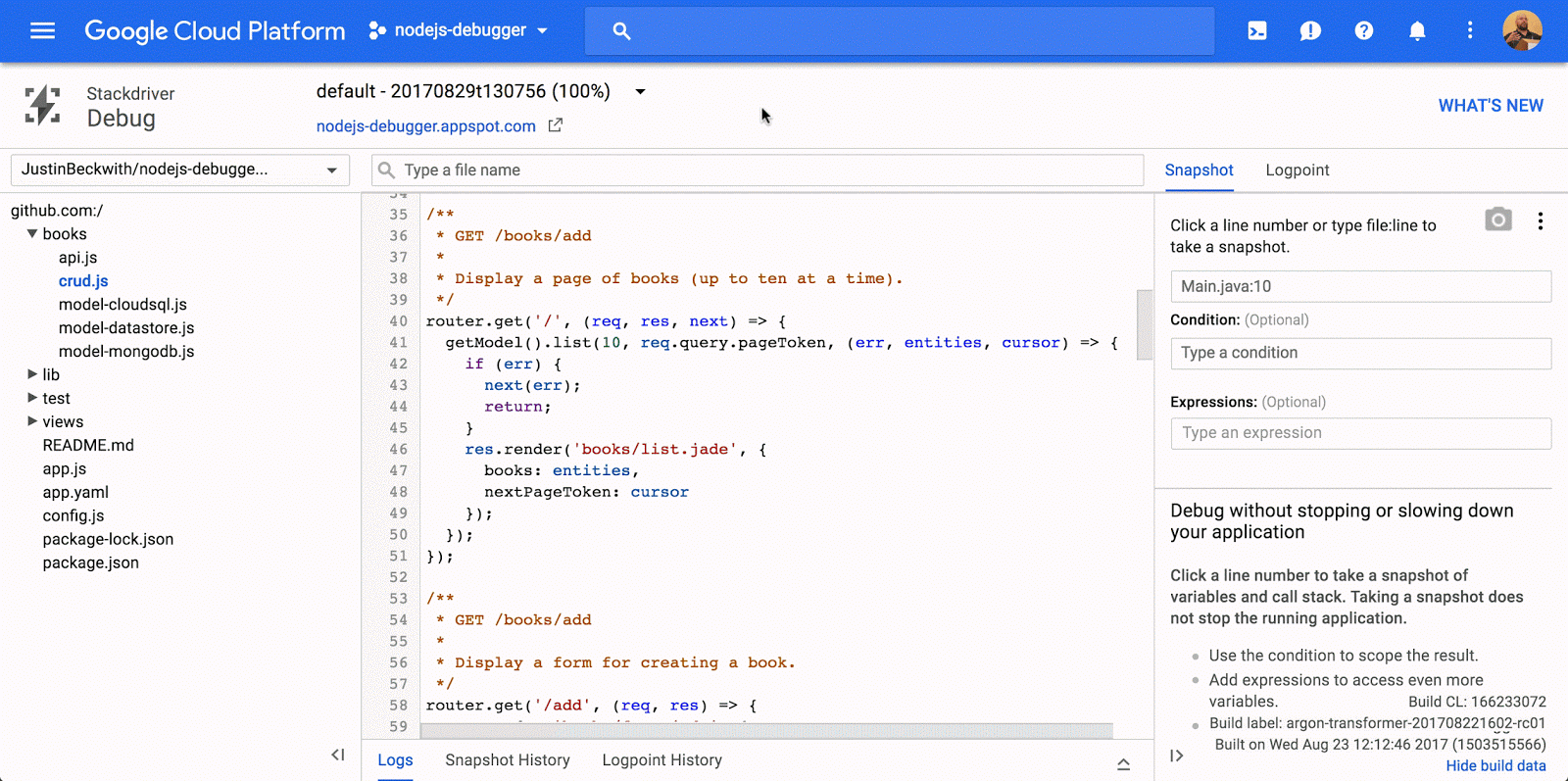Open the JustinBeckwith/nodejs-debugger source dropdown
This screenshot has width=1568, height=781.
coord(180,170)
